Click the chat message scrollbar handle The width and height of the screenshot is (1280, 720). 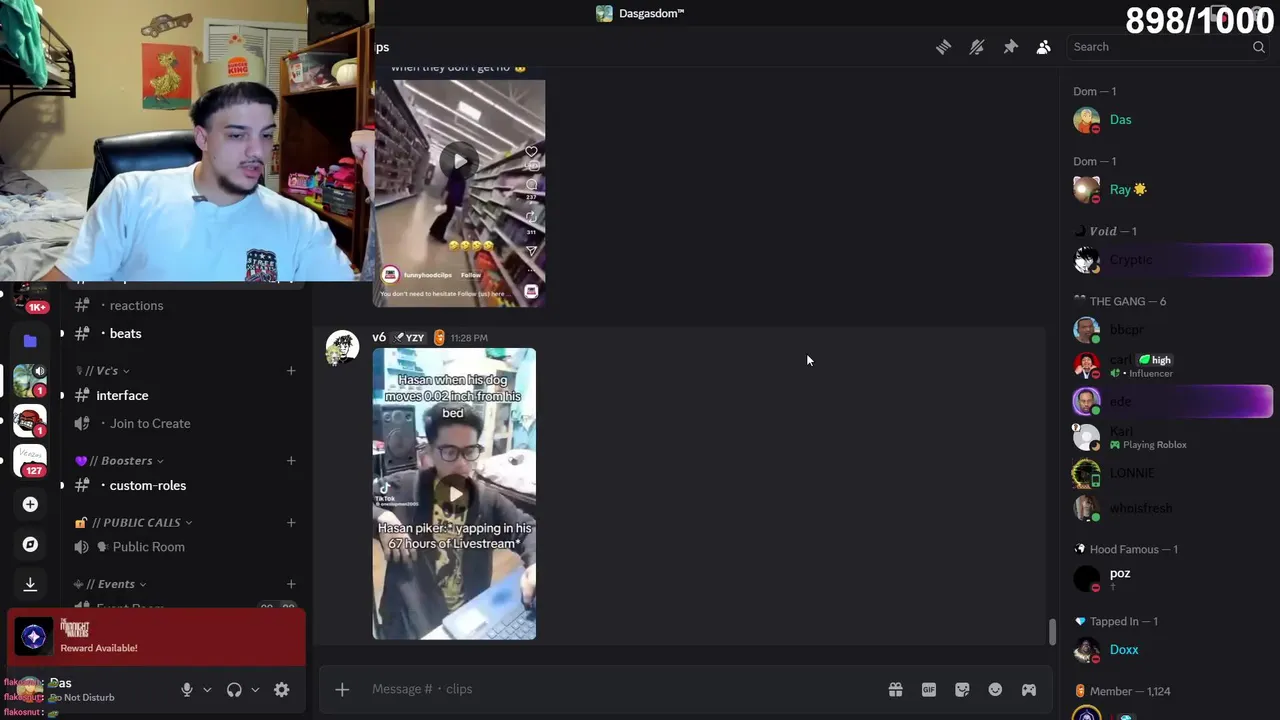(x=1051, y=632)
